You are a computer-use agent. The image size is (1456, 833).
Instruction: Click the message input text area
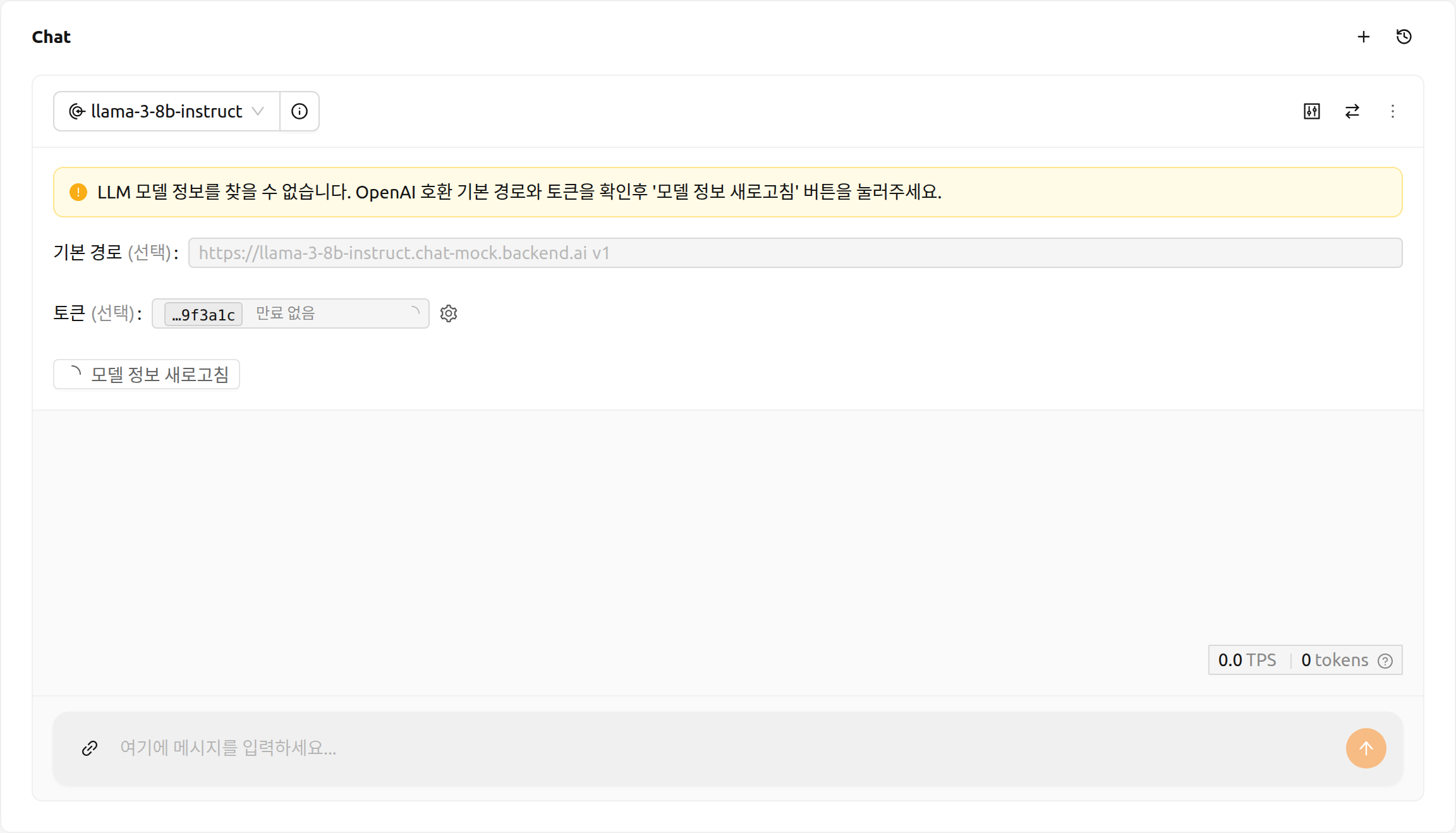[727, 748]
